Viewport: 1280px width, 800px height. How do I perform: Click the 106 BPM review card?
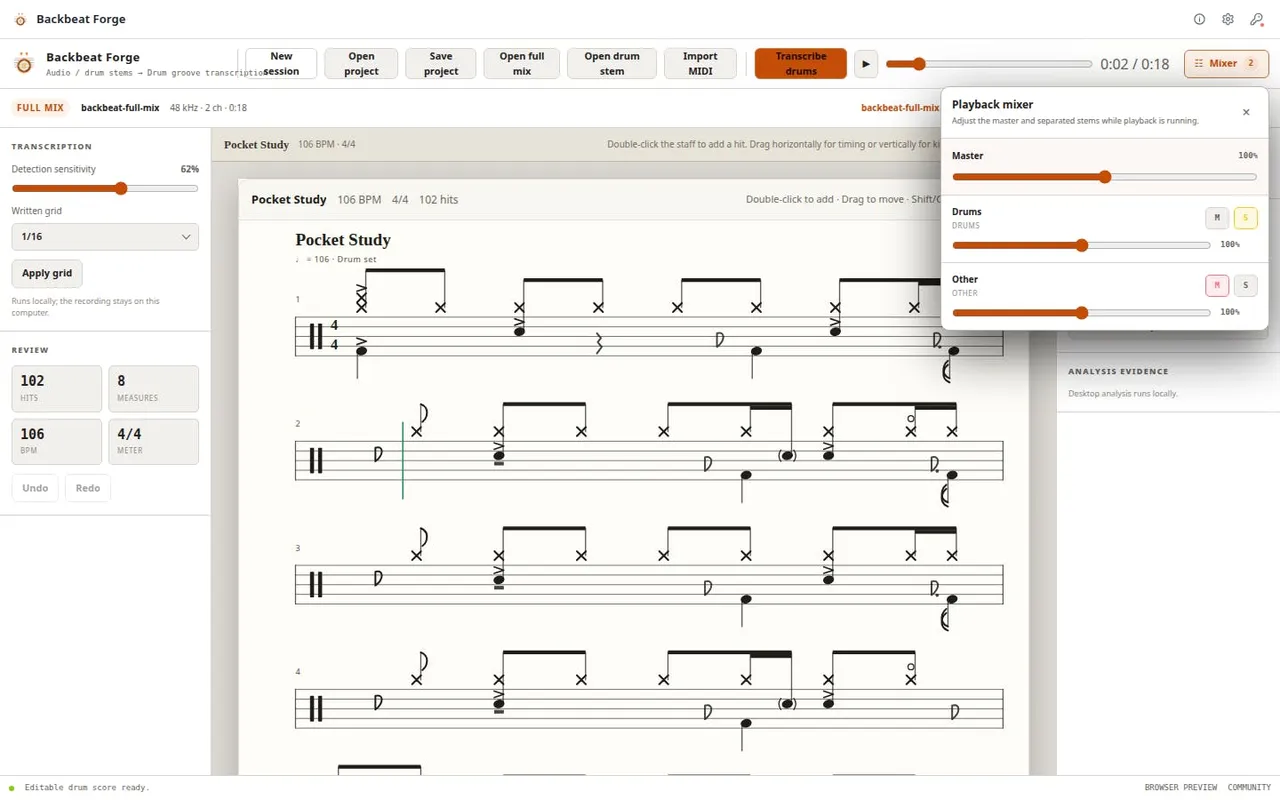point(57,441)
